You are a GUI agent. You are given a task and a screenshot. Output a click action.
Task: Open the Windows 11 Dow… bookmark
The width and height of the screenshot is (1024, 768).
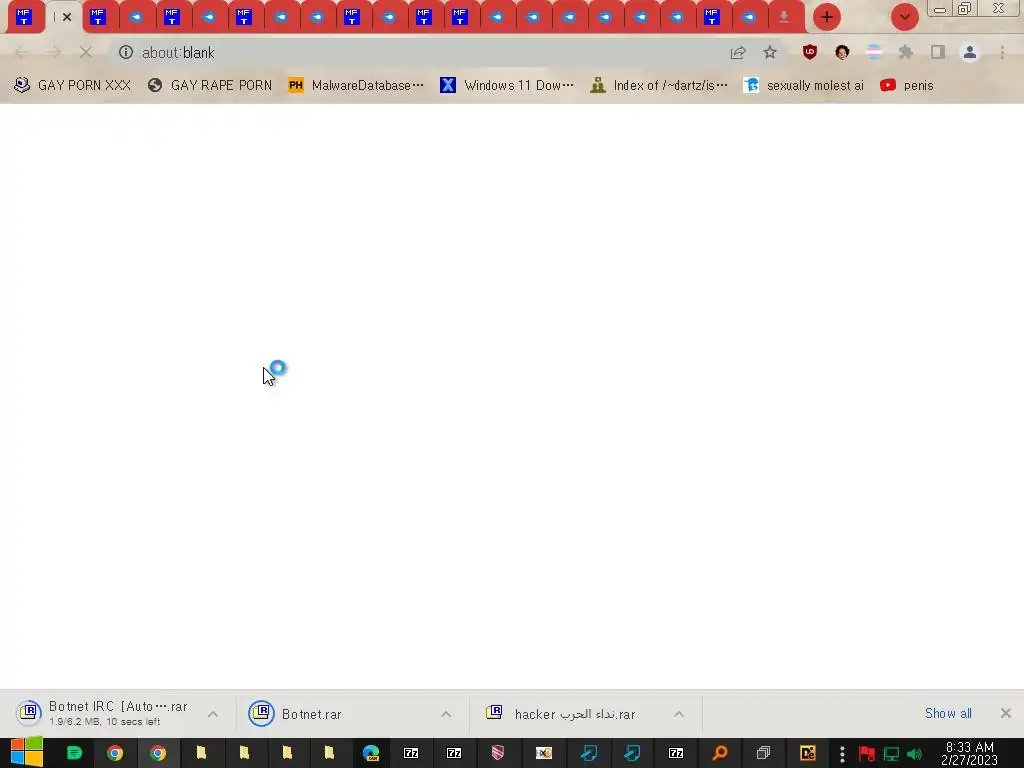tap(507, 86)
